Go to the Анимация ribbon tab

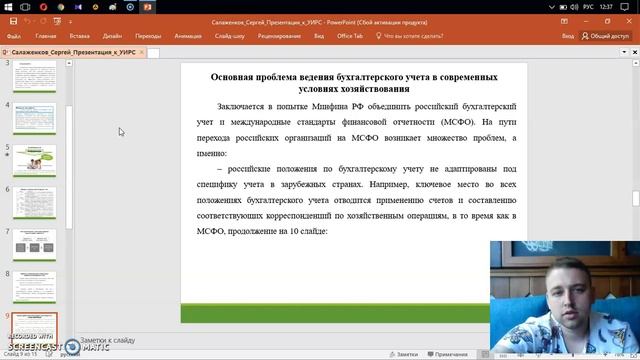point(188,36)
